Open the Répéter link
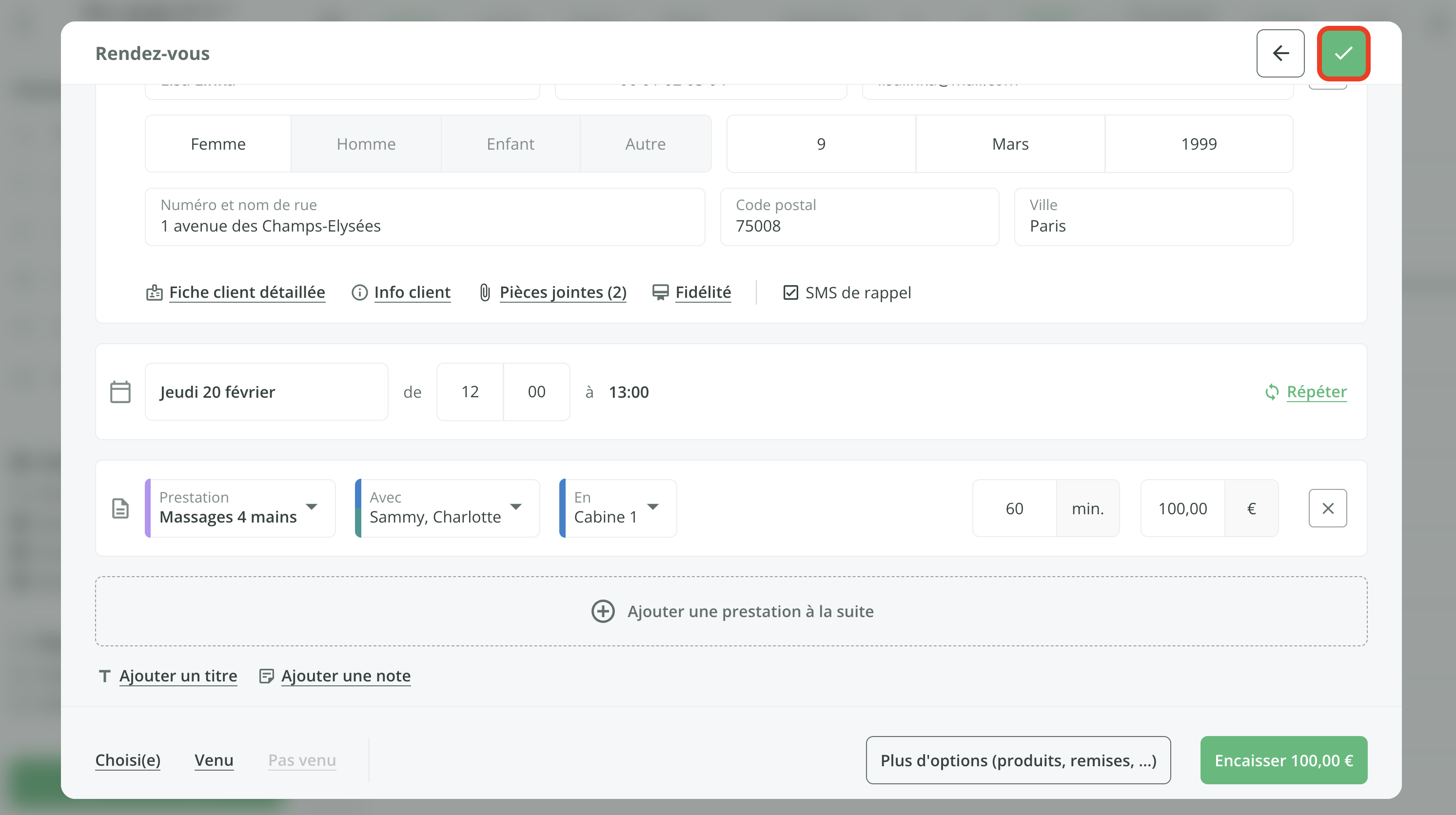The width and height of the screenshot is (1456, 815). click(1316, 392)
